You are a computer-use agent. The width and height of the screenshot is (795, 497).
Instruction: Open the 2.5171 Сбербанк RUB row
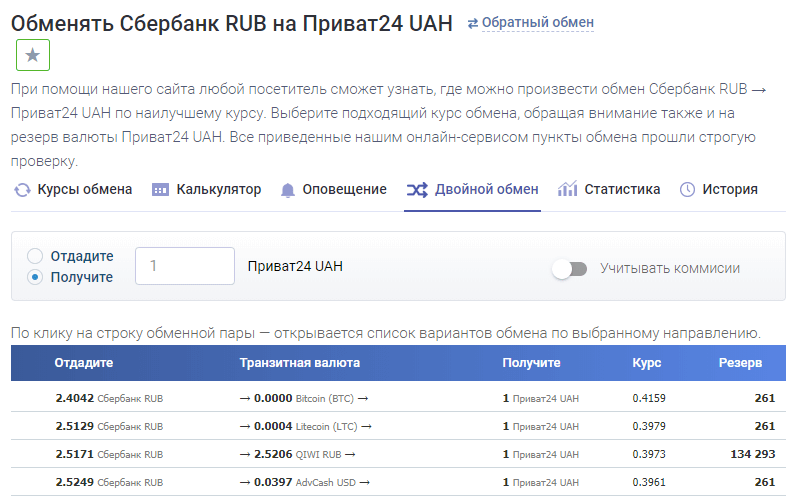pyautogui.click(x=399, y=454)
